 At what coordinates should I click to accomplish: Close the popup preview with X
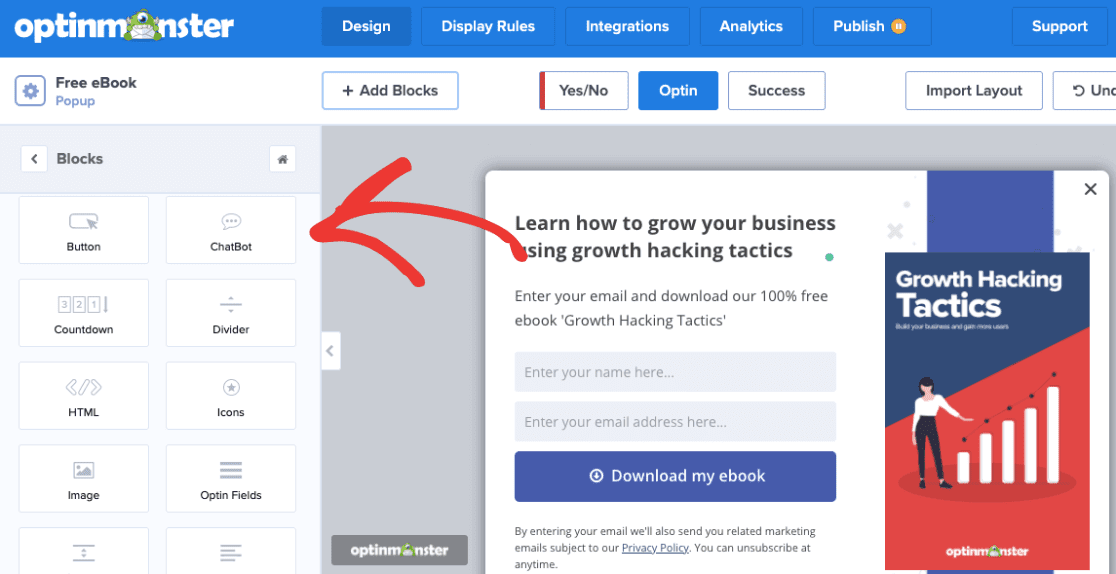pos(1090,189)
